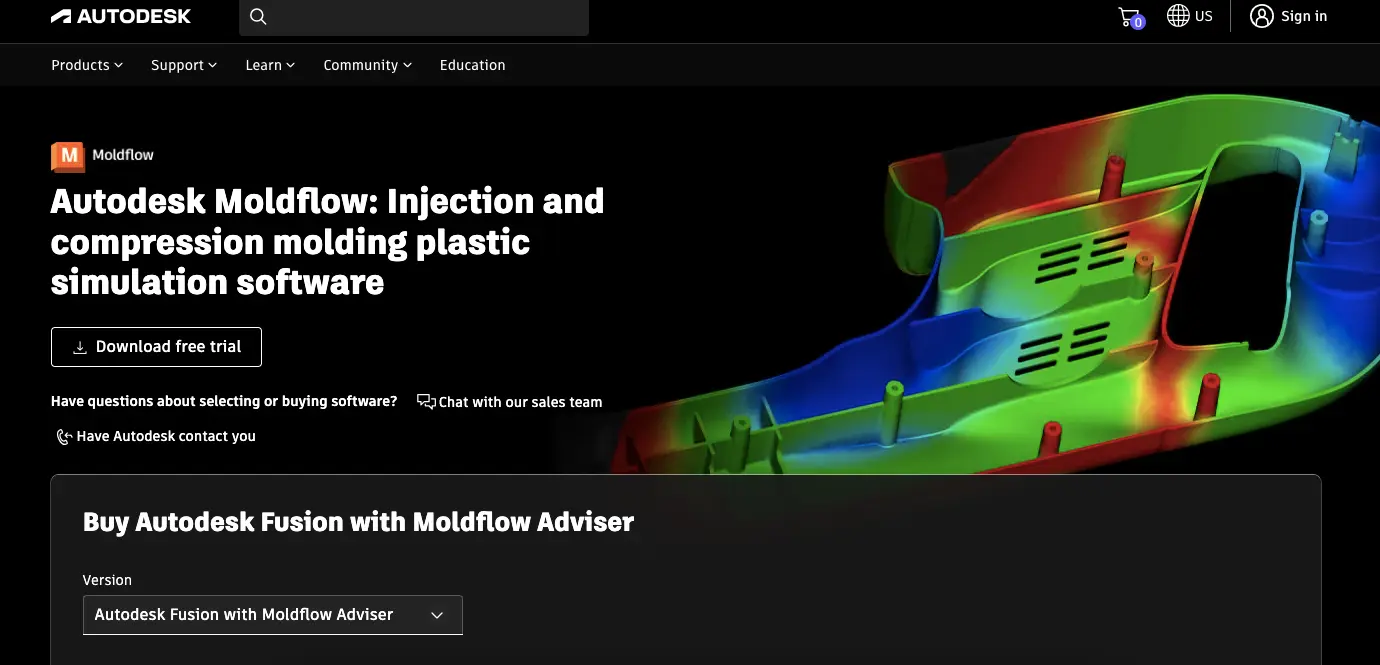This screenshot has height=665, width=1380.
Task: Click the download arrow inside the trial button
Action: coord(79,346)
